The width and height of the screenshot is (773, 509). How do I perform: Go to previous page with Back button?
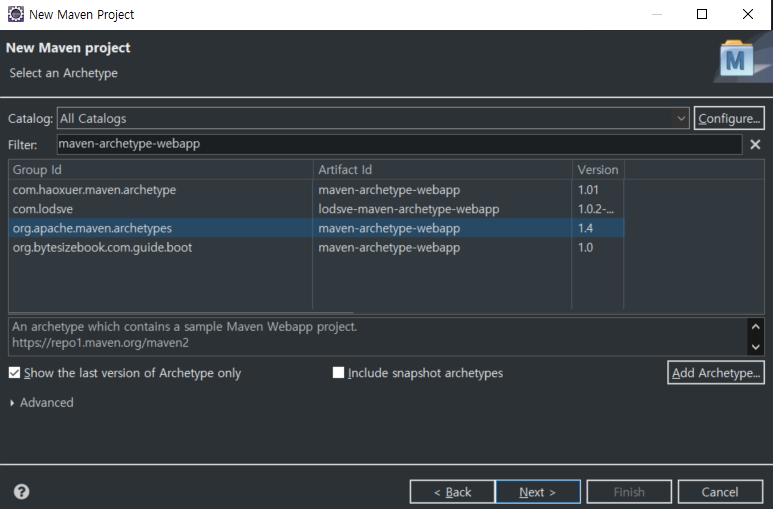[452, 492]
